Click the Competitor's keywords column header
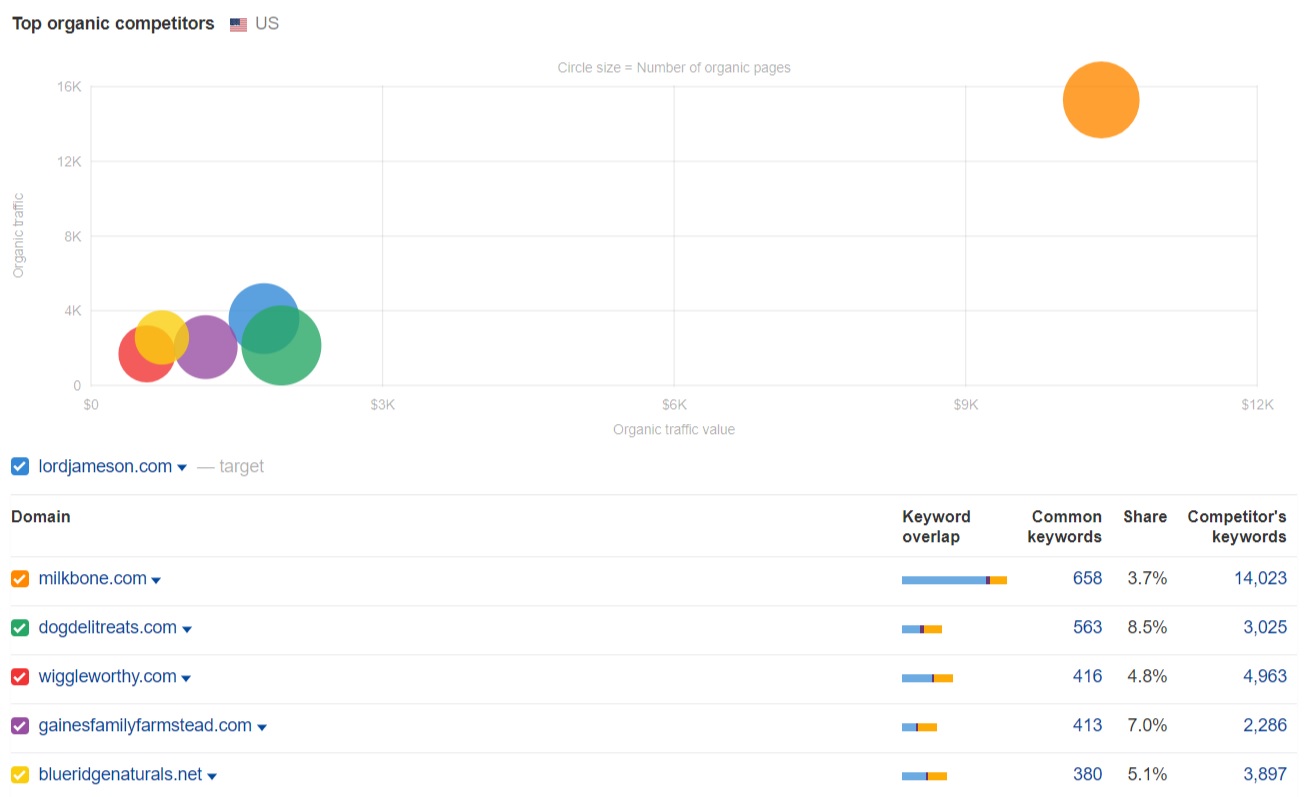The width and height of the screenshot is (1307, 797). (1236, 526)
